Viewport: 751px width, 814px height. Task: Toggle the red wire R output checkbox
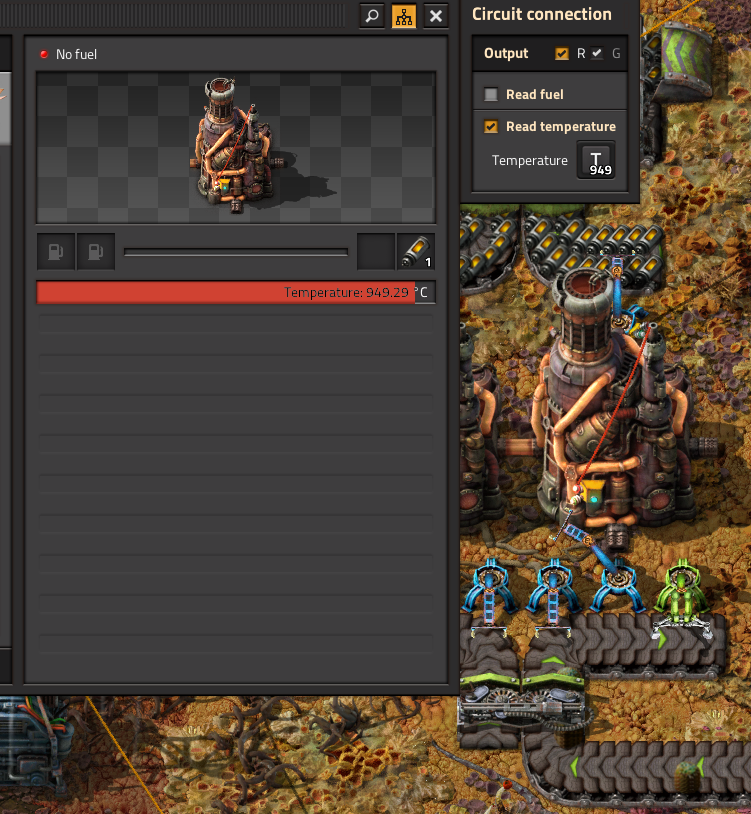pyautogui.click(x=562, y=53)
